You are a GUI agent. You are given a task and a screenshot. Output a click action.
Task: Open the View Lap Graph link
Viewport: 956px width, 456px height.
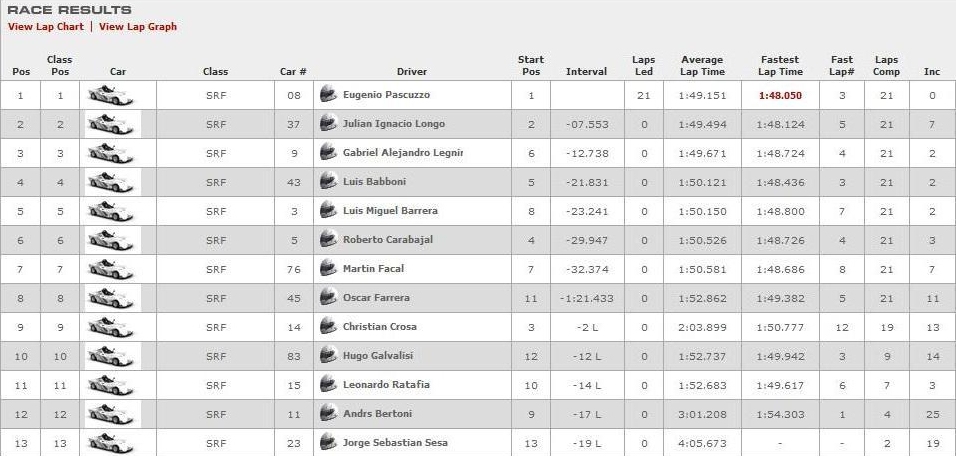click(138, 26)
